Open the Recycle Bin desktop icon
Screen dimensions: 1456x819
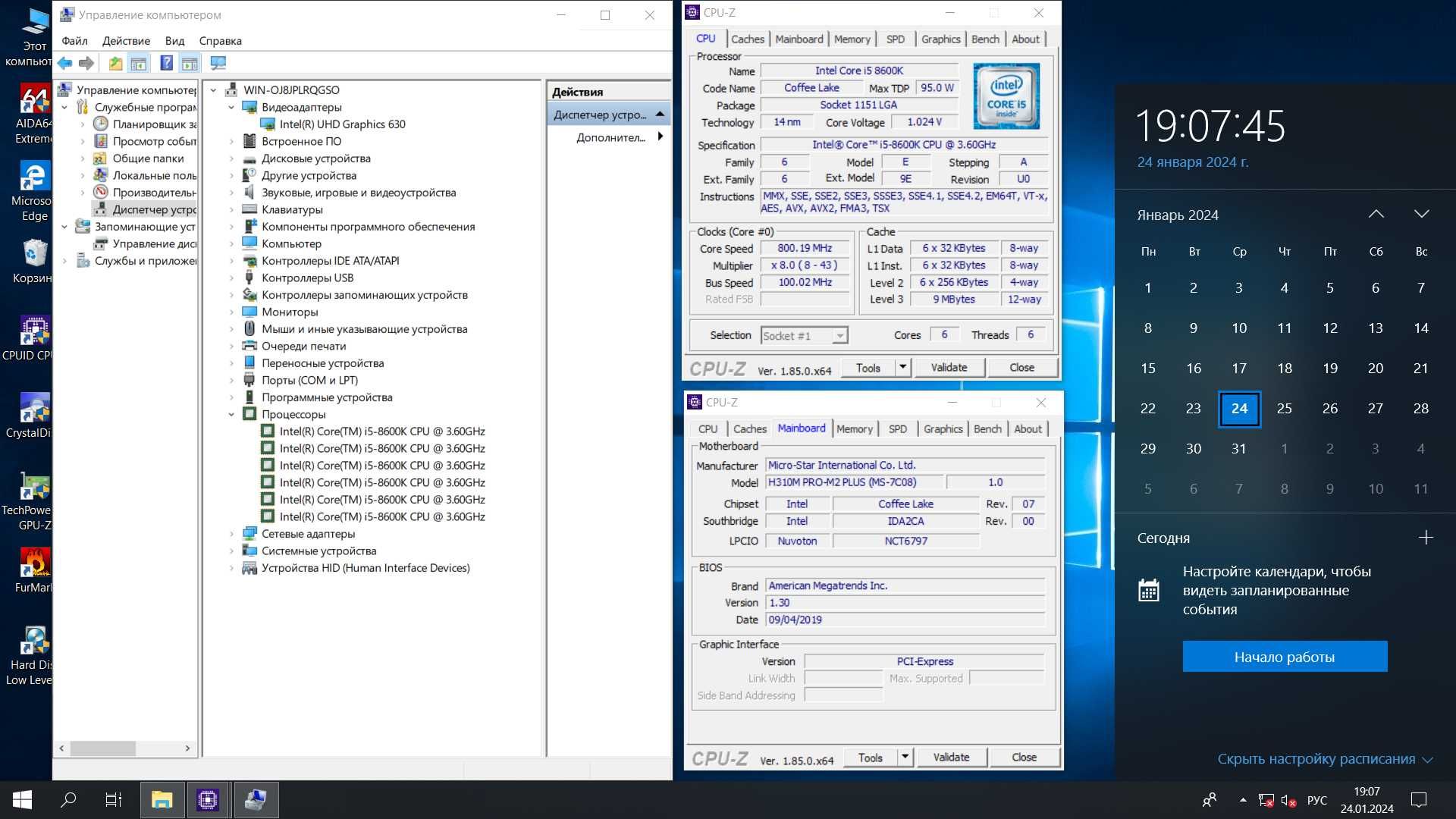click(34, 261)
